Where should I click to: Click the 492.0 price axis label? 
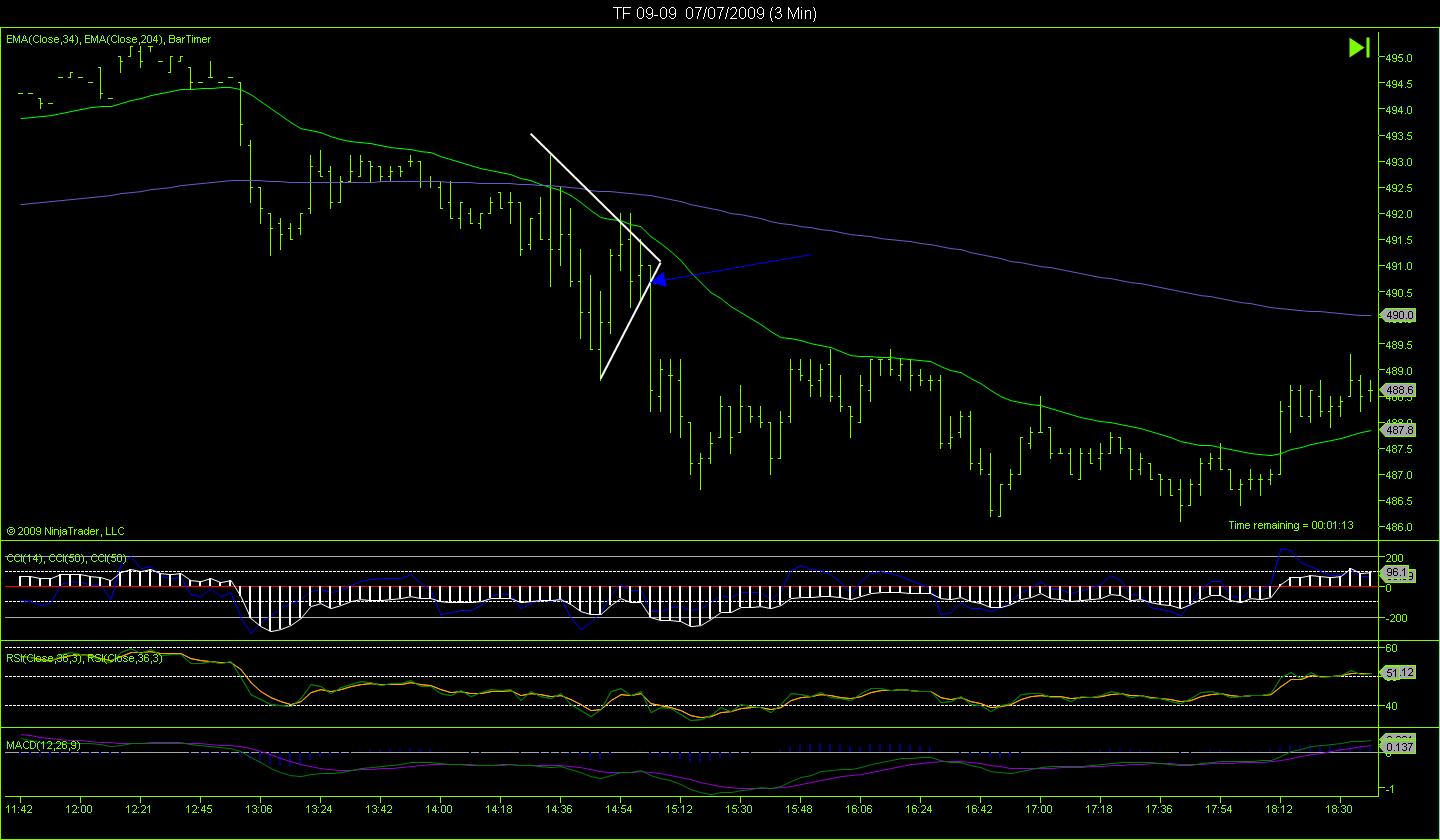(x=1399, y=214)
